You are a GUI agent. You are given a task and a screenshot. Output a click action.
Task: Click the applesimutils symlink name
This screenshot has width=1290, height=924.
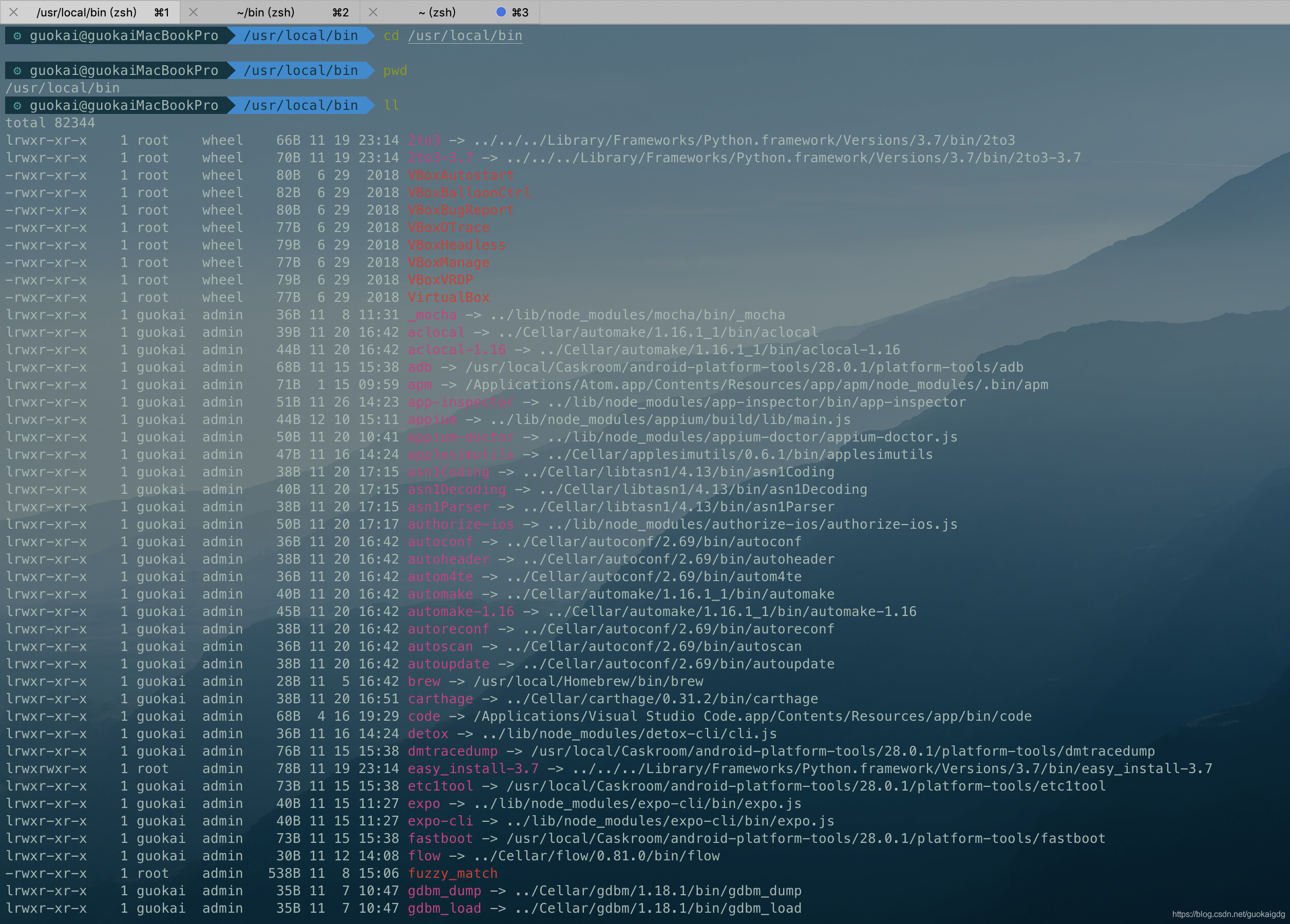coord(461,454)
